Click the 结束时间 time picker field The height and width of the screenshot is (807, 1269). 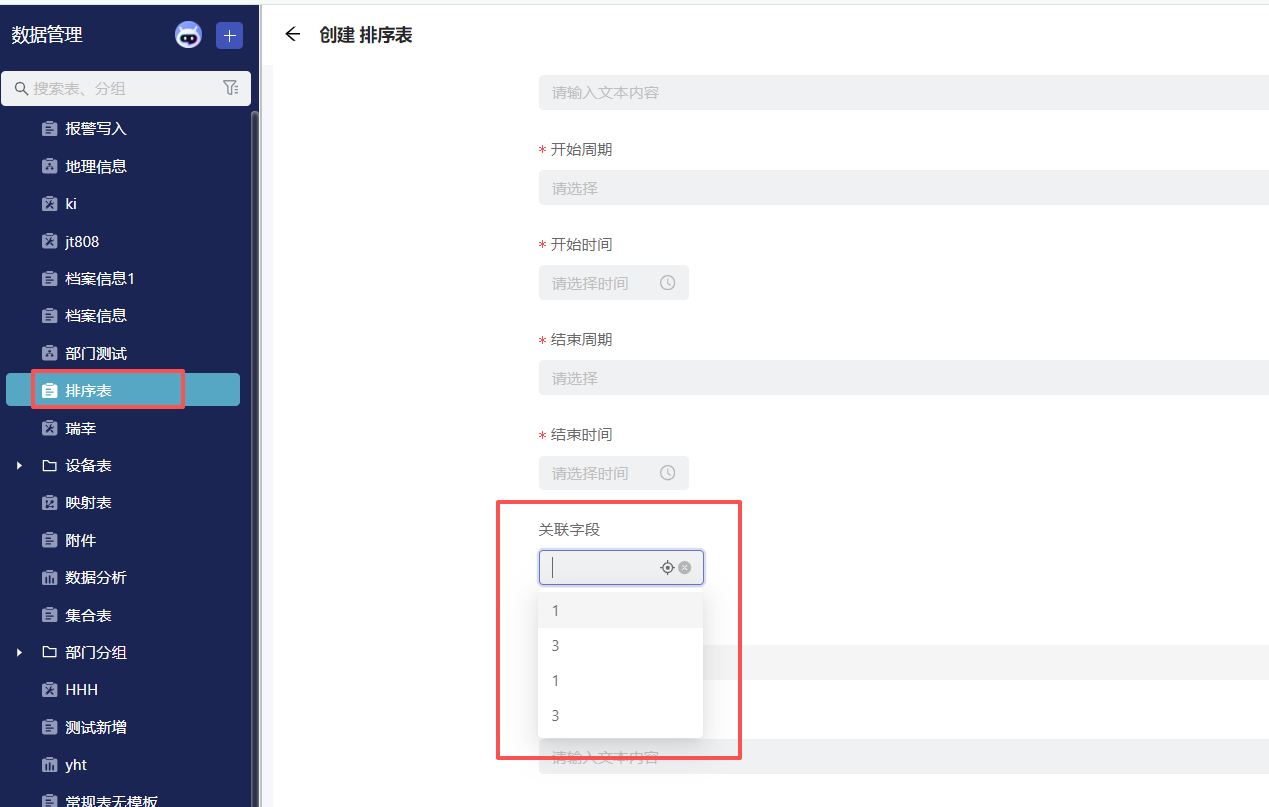(613, 473)
